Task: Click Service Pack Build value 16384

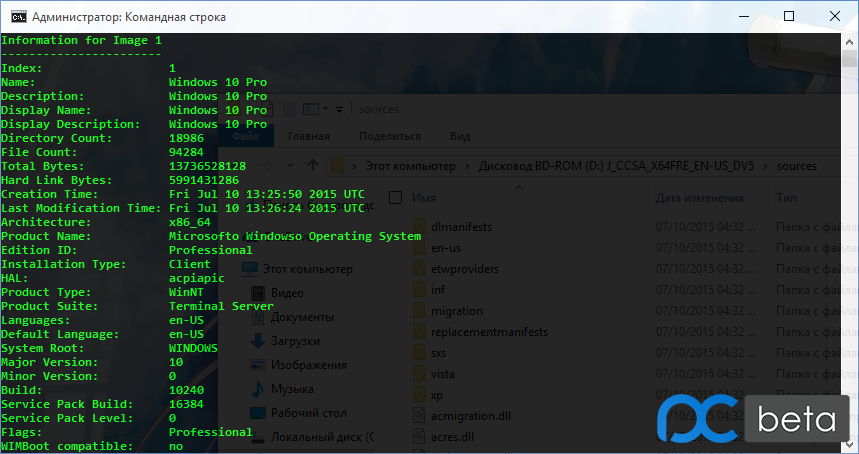Action: pyautogui.click(x=186, y=404)
